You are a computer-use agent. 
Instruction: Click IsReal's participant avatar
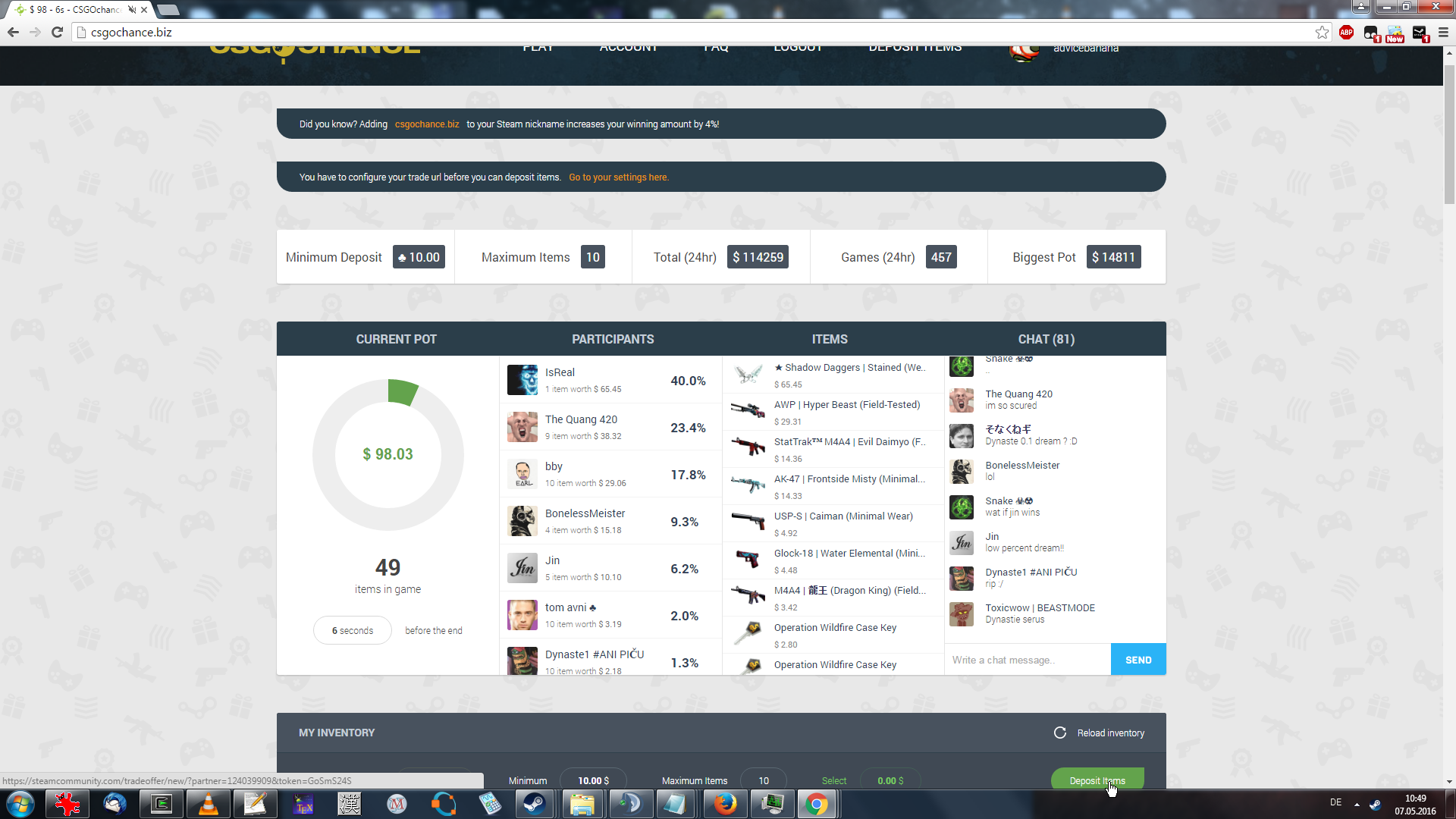[522, 380]
